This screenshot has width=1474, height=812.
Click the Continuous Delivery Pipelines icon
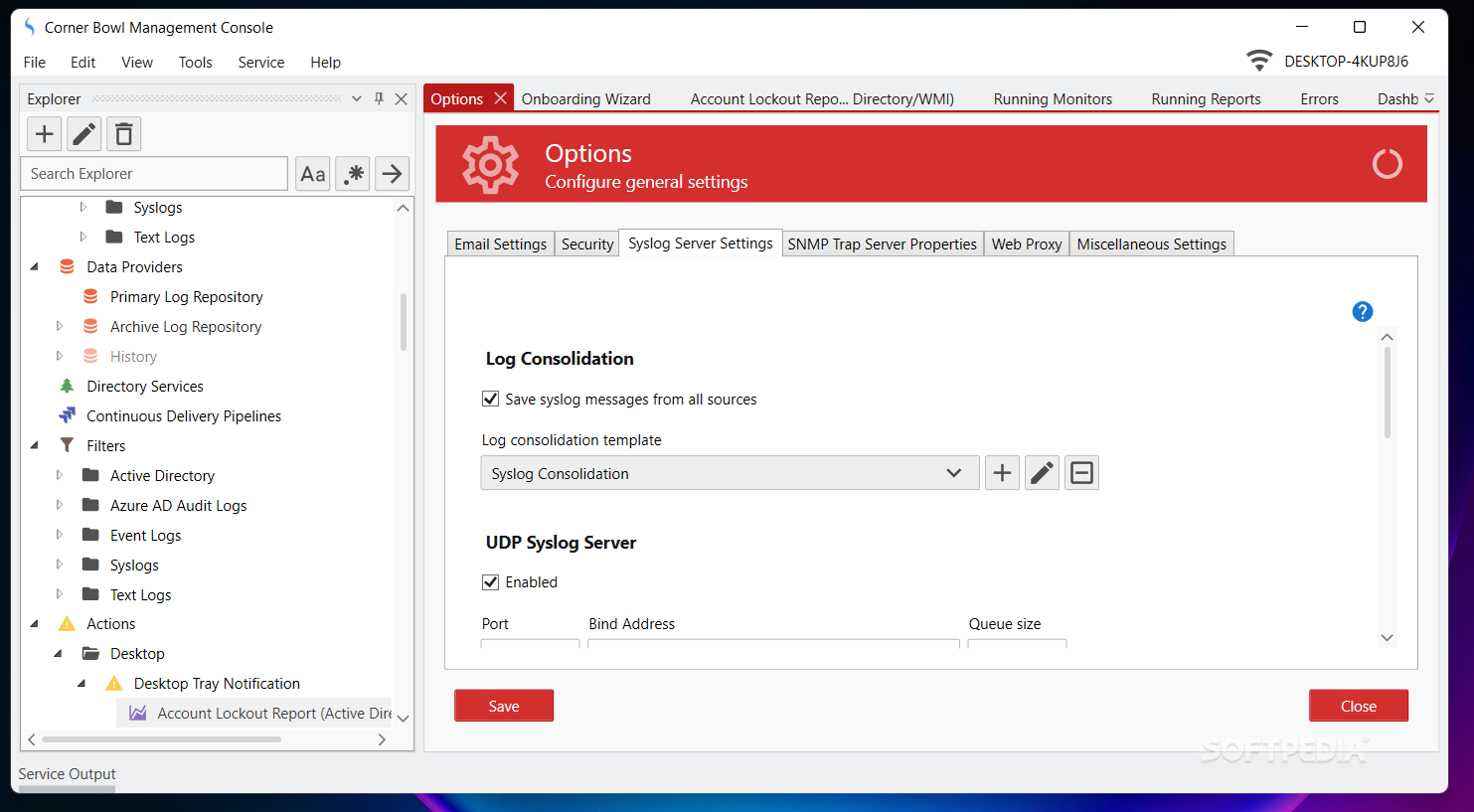point(67,415)
